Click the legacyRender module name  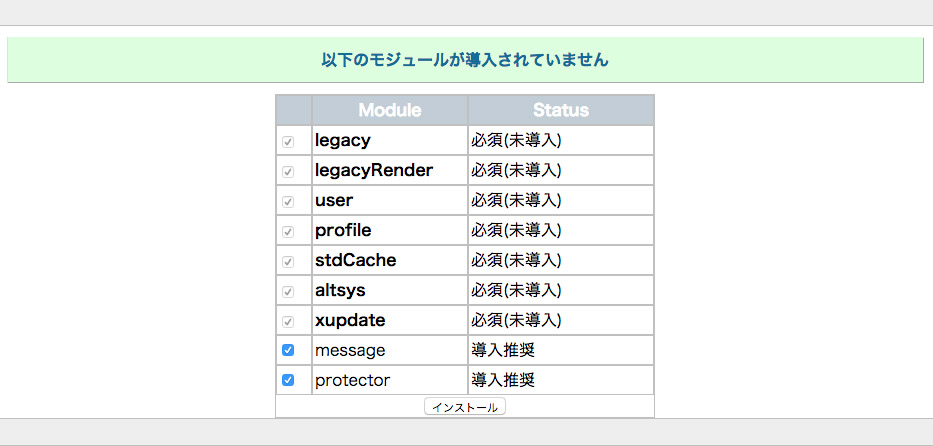coord(373,171)
